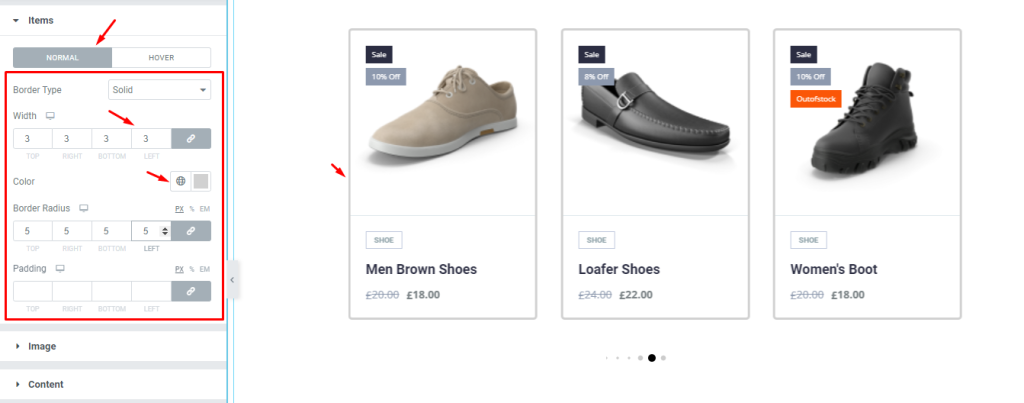Open the Border Type dropdown
Image resolution: width=1024 pixels, height=403 pixels.
click(159, 89)
